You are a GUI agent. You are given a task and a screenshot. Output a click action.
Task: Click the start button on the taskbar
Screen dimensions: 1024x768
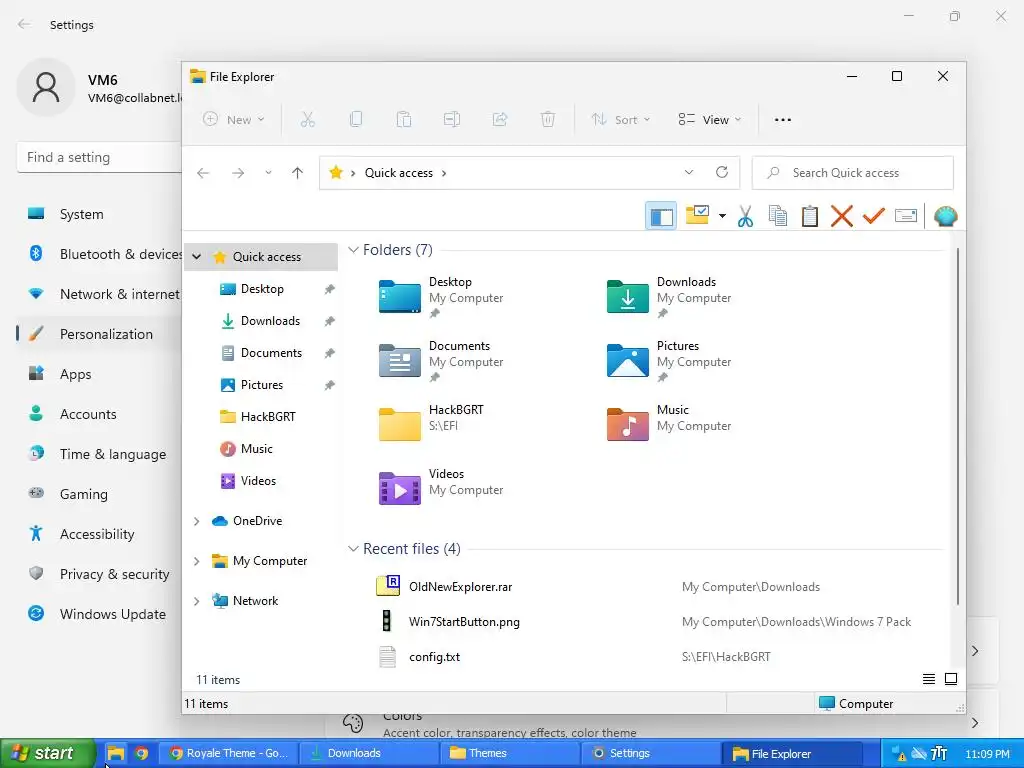[47, 754]
